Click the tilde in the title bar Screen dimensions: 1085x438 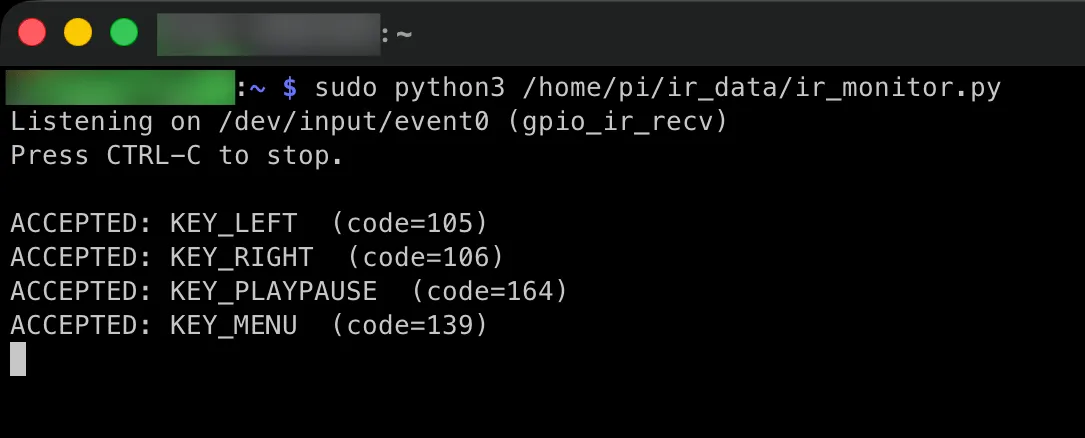(404, 35)
